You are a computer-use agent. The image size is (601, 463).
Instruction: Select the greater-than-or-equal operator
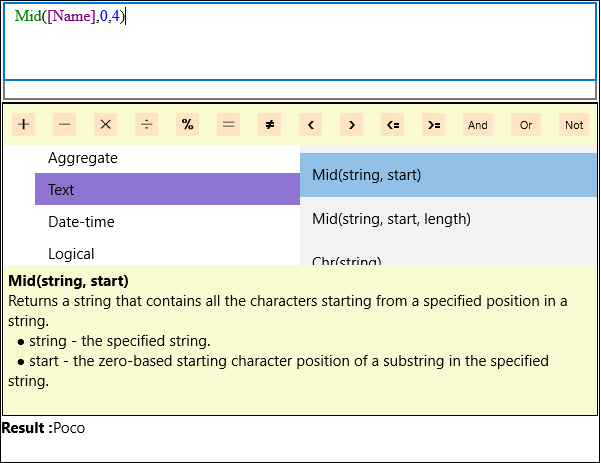(x=434, y=125)
